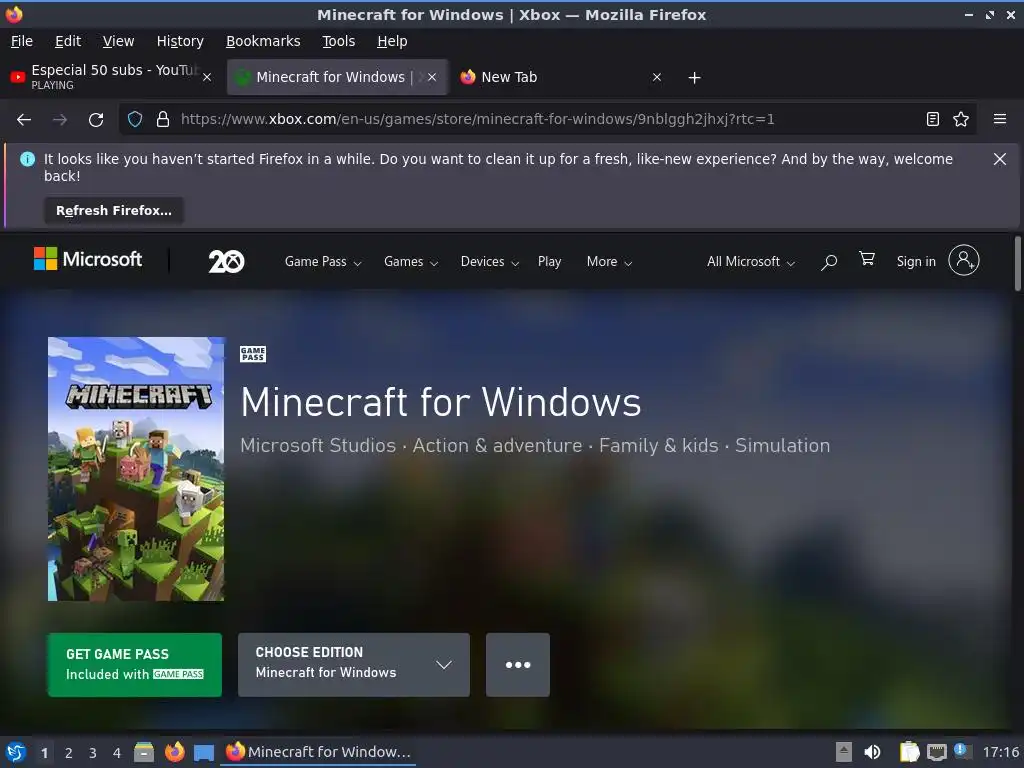View site security lock information
Viewport: 1024px width, 768px height.
pos(163,119)
